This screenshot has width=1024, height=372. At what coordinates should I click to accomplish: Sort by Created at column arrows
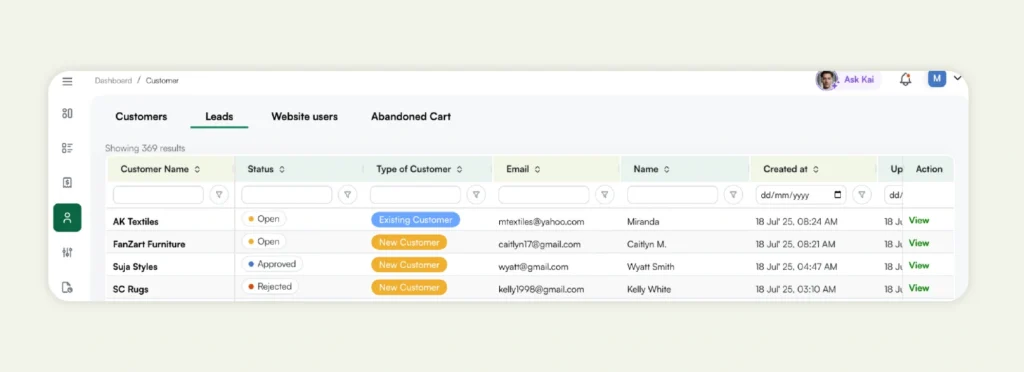click(816, 169)
